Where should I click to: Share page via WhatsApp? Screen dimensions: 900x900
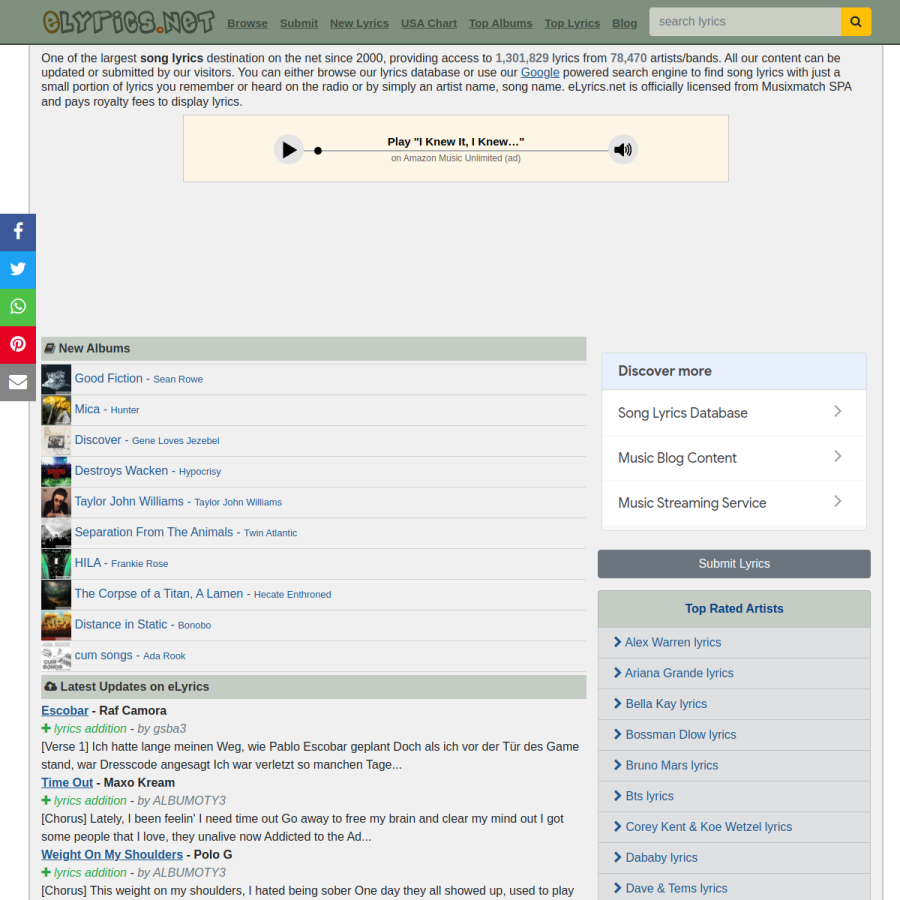tap(18, 307)
